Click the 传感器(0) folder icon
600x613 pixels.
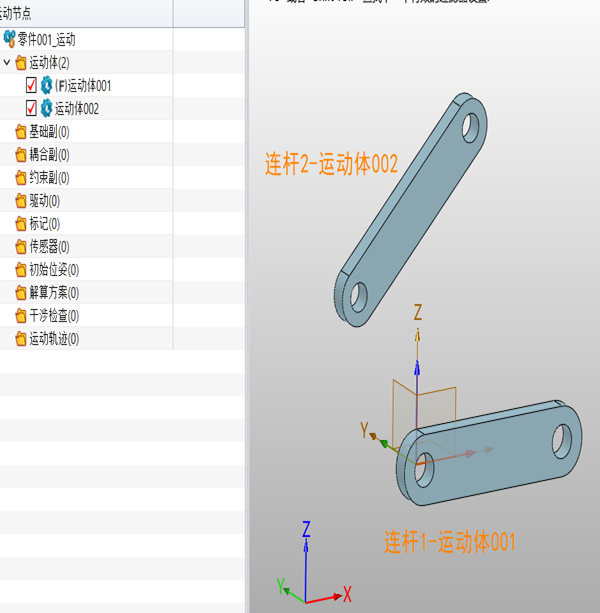(21, 247)
